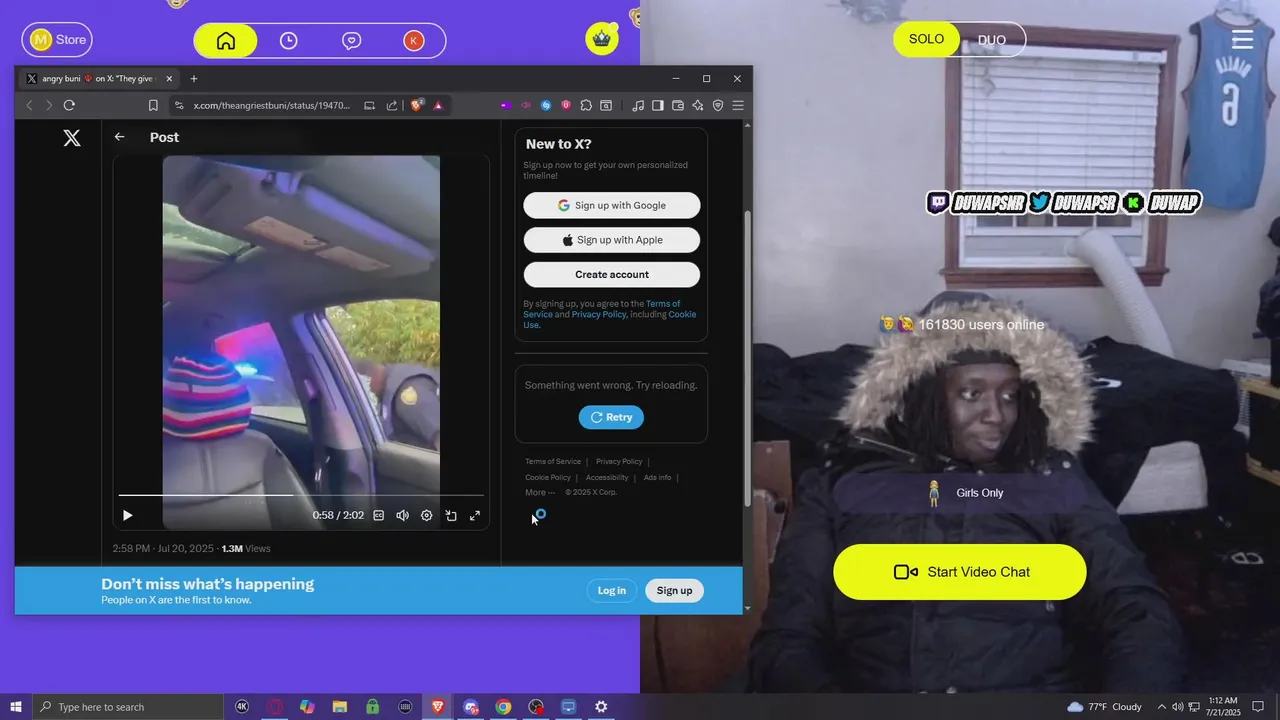The image size is (1280, 720).
Task: Open a new browser tab
Action: (194, 78)
